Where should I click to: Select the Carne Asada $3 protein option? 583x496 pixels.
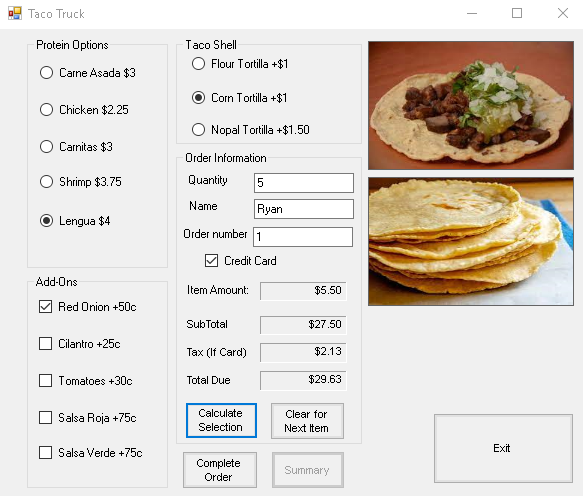87,73
